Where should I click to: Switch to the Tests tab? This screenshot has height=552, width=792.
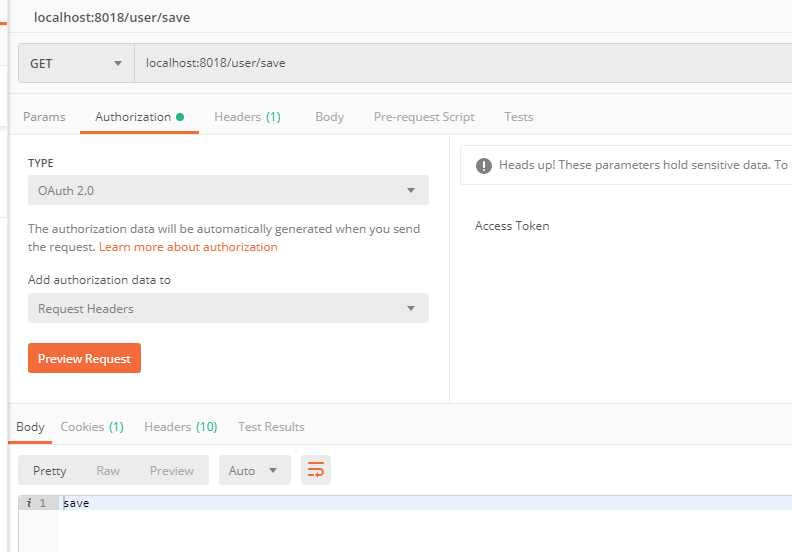pyautogui.click(x=519, y=117)
